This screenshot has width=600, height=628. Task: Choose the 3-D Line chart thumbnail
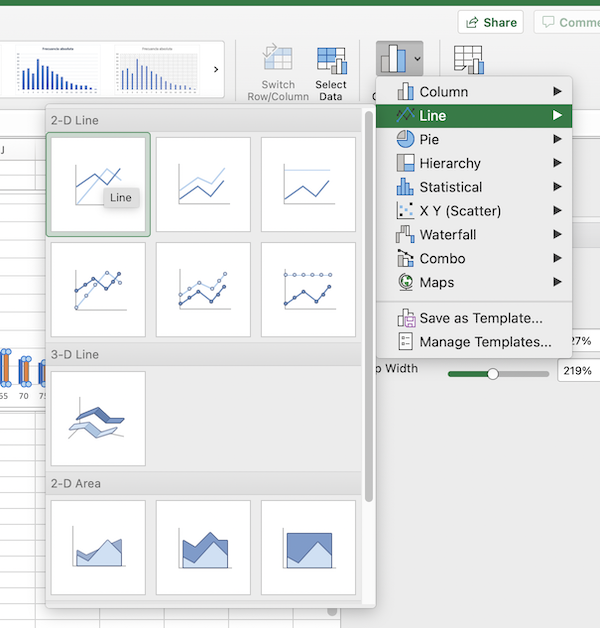tap(98, 418)
